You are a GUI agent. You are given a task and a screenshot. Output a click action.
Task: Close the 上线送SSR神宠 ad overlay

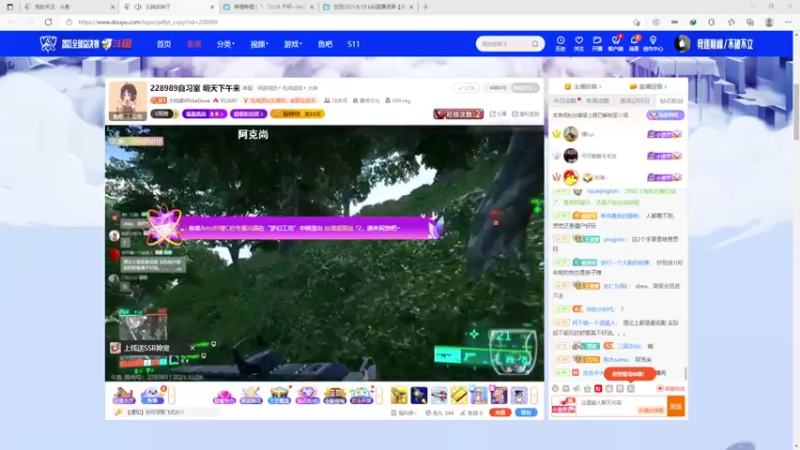click(x=192, y=347)
